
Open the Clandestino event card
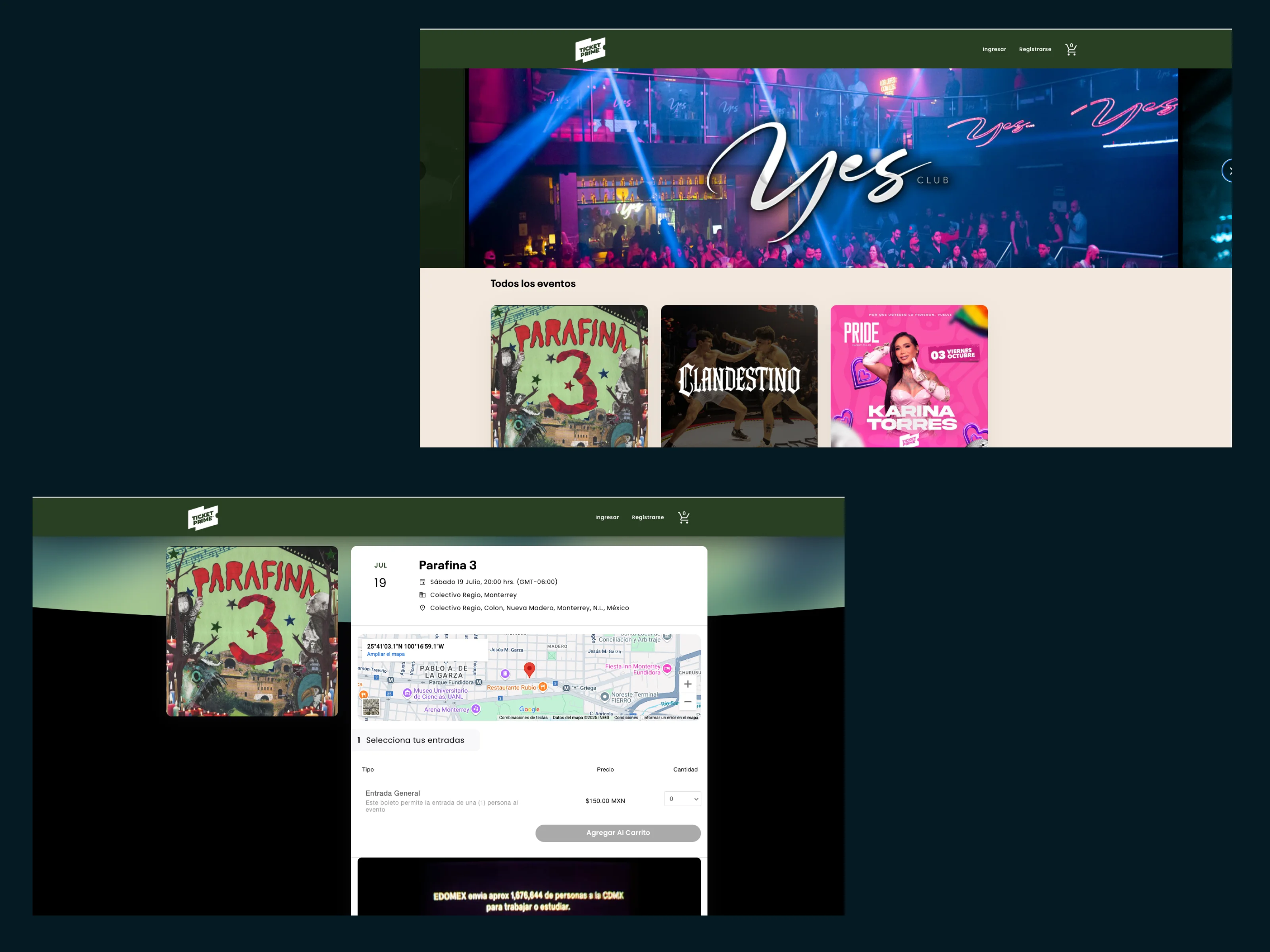click(739, 376)
